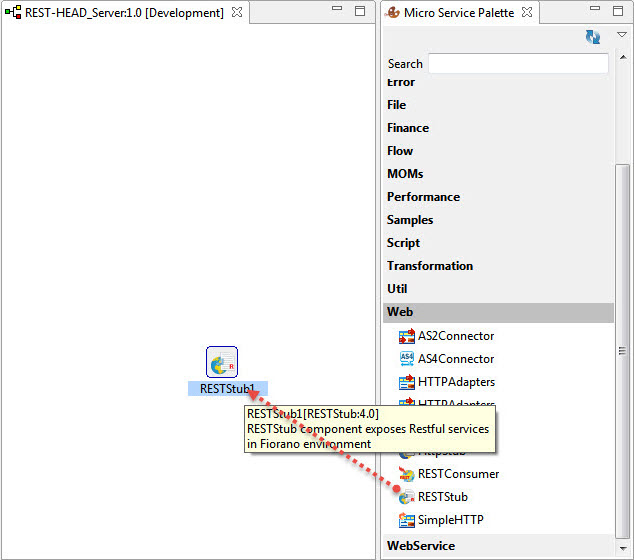Collapse the Web category
634x560 pixels.
click(x=498, y=312)
